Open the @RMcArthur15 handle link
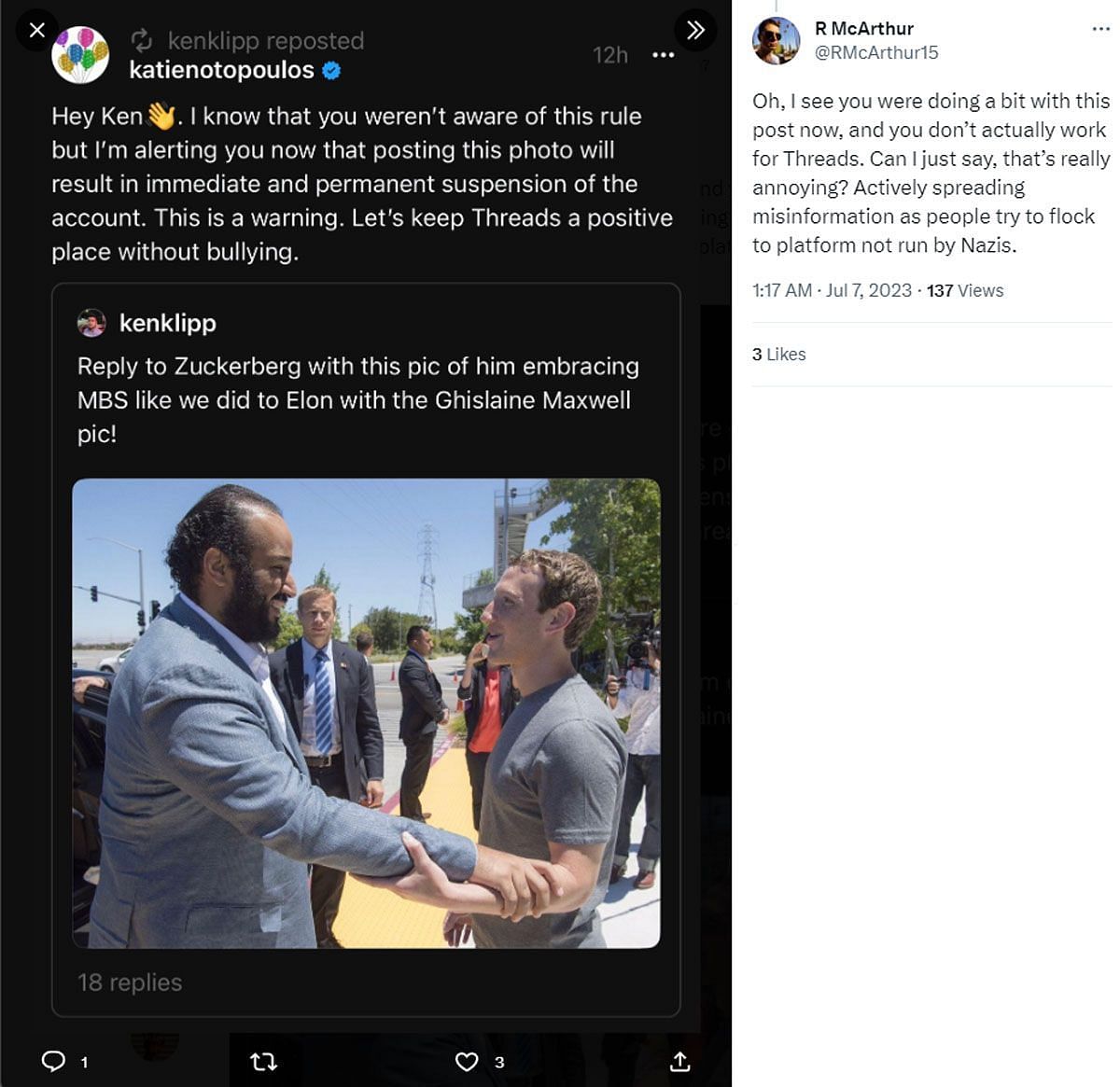The width and height of the screenshot is (1120, 1087). pos(876,52)
